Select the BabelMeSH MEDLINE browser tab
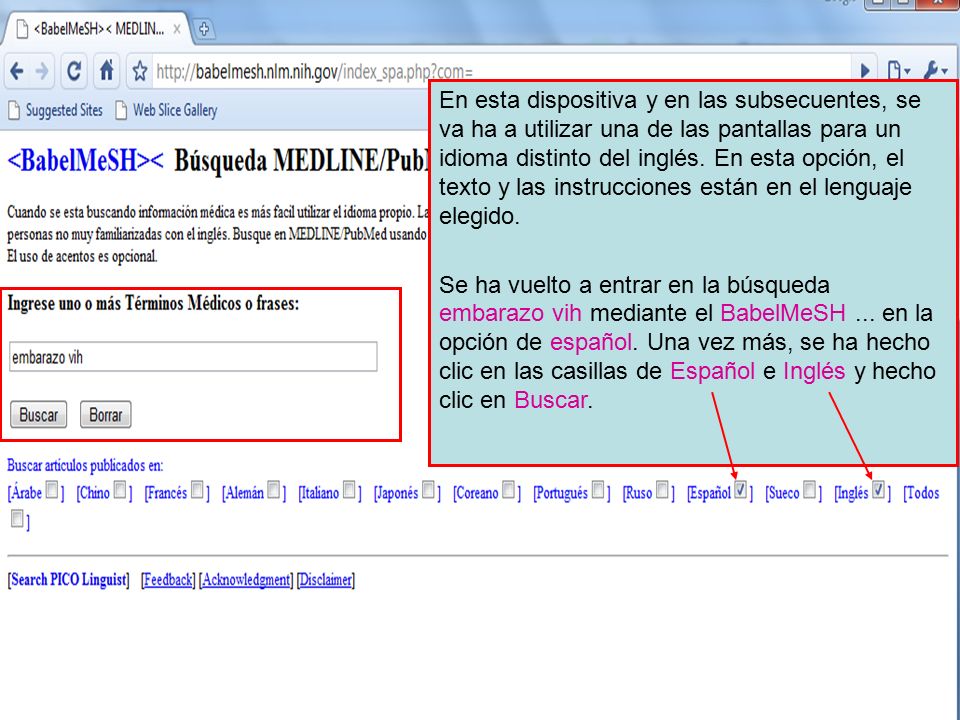 tap(98, 29)
